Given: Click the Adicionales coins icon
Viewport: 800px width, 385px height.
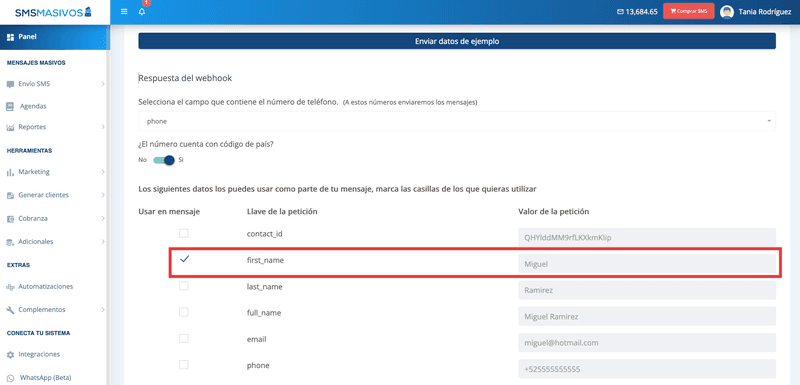Looking at the screenshot, I should (x=10, y=242).
